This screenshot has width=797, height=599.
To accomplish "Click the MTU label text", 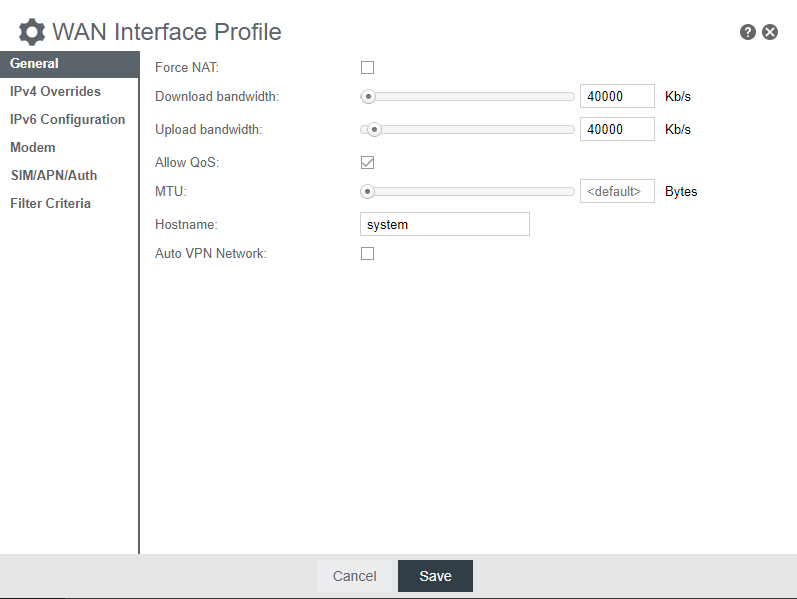I will pyautogui.click(x=171, y=191).
